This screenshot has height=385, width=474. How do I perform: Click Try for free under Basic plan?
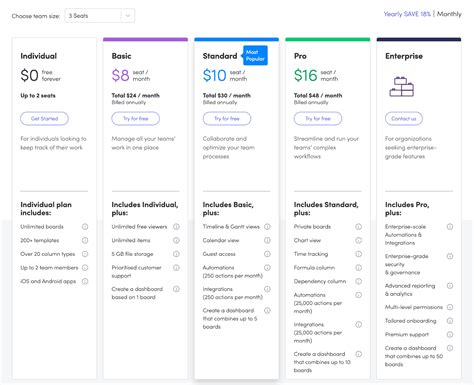pyautogui.click(x=136, y=118)
